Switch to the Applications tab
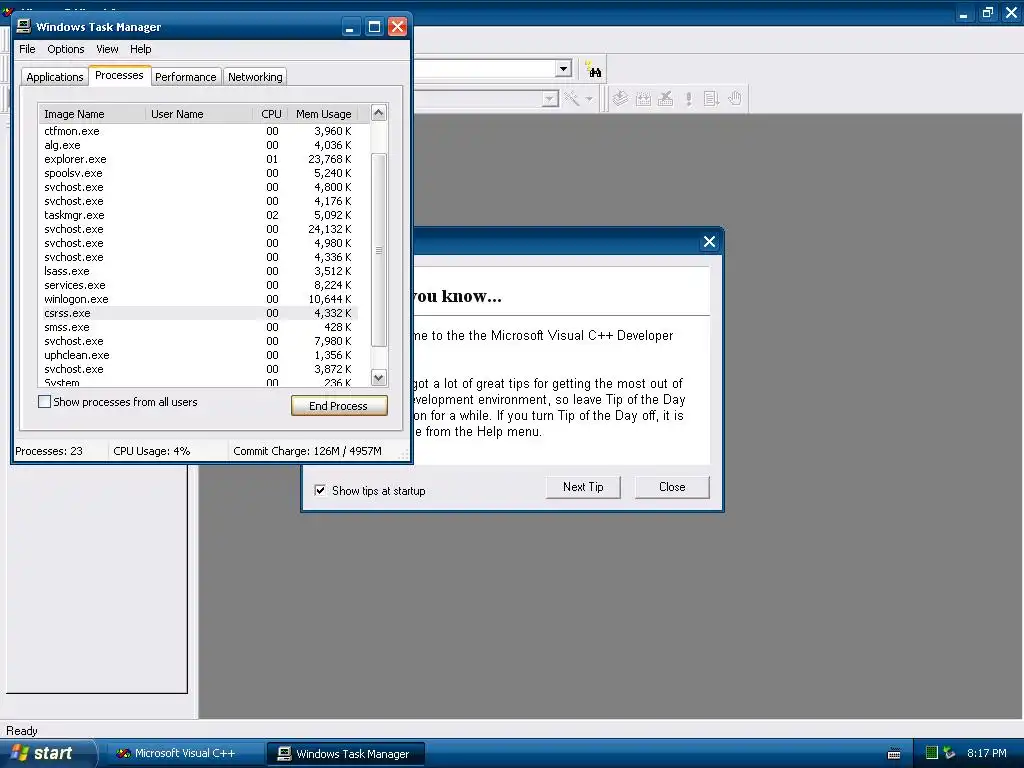 55,77
